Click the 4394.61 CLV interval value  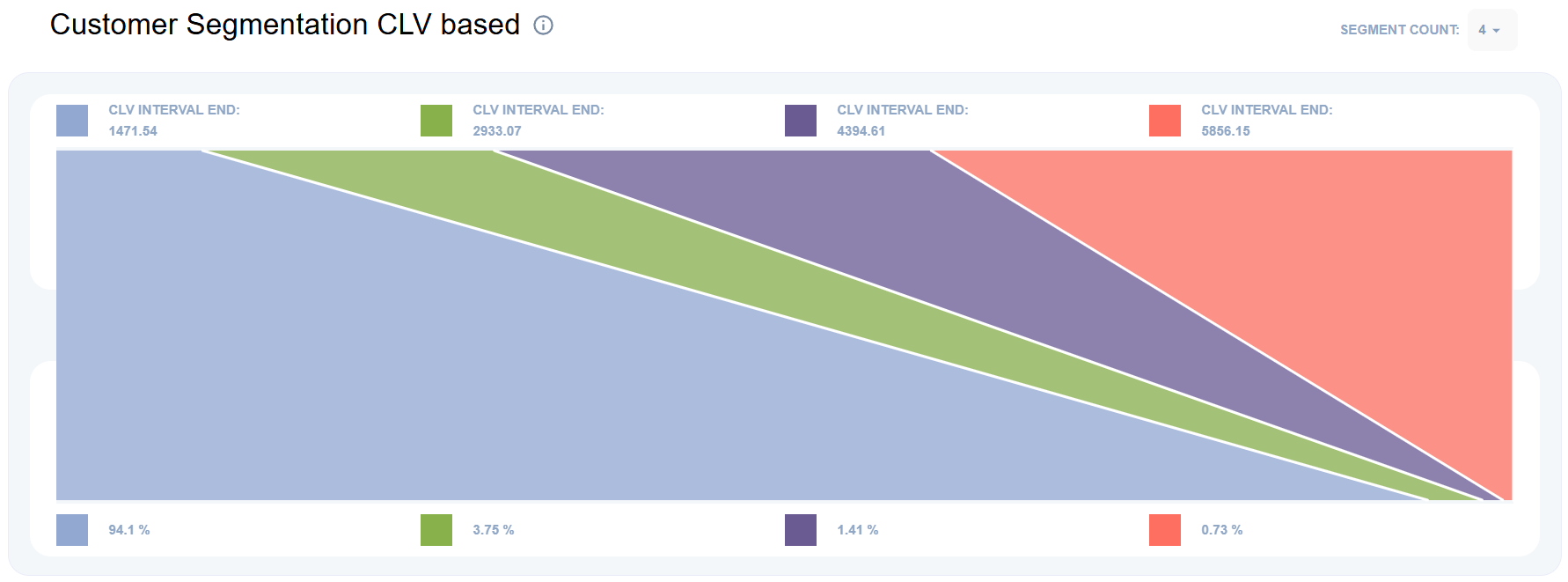click(861, 131)
